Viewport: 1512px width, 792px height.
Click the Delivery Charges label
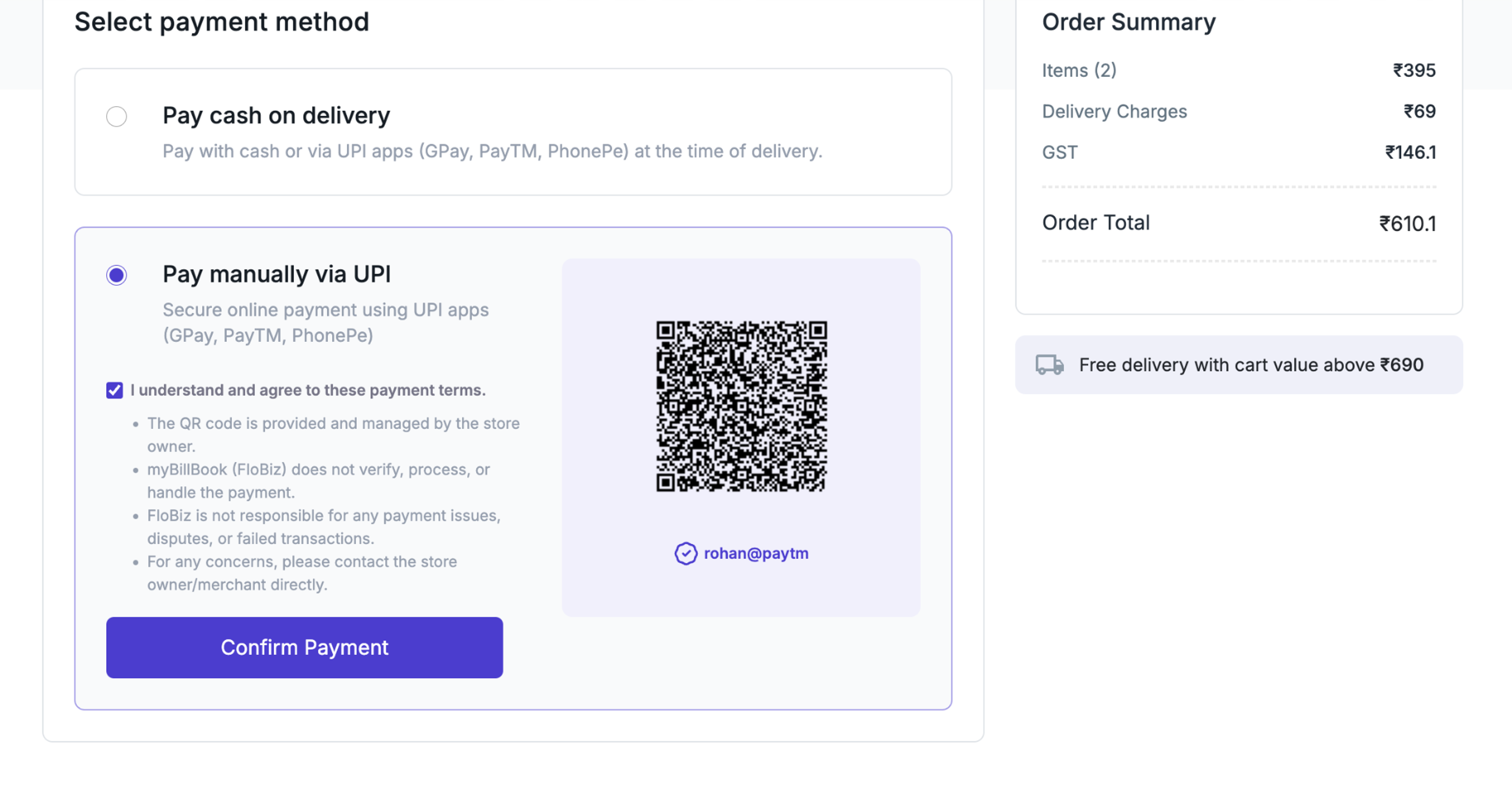tap(1114, 112)
